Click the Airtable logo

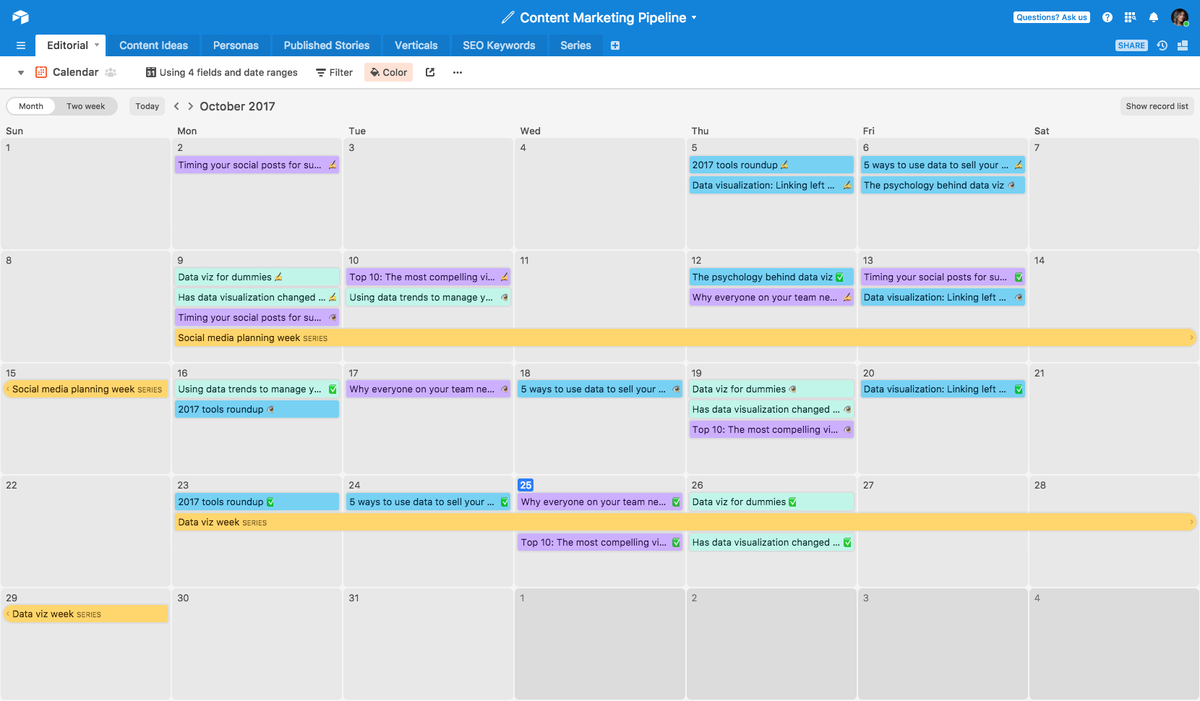pyautogui.click(x=20, y=16)
